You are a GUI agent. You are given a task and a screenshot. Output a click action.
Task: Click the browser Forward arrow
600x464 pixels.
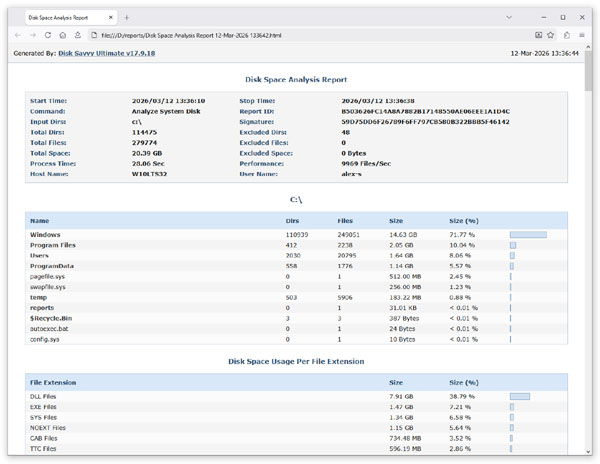click(33, 35)
